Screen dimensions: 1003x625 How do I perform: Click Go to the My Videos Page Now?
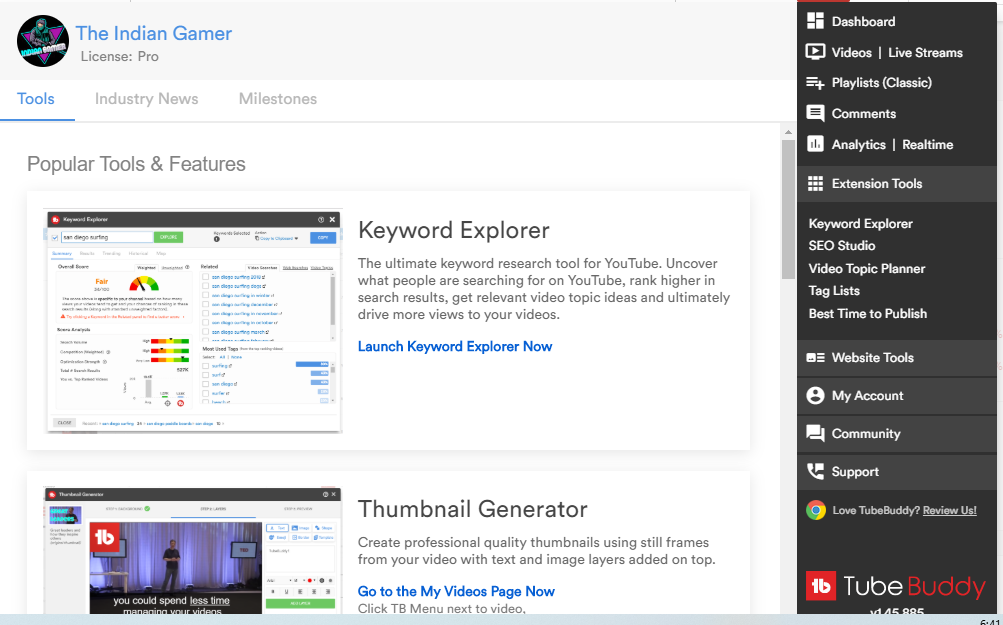point(456,591)
